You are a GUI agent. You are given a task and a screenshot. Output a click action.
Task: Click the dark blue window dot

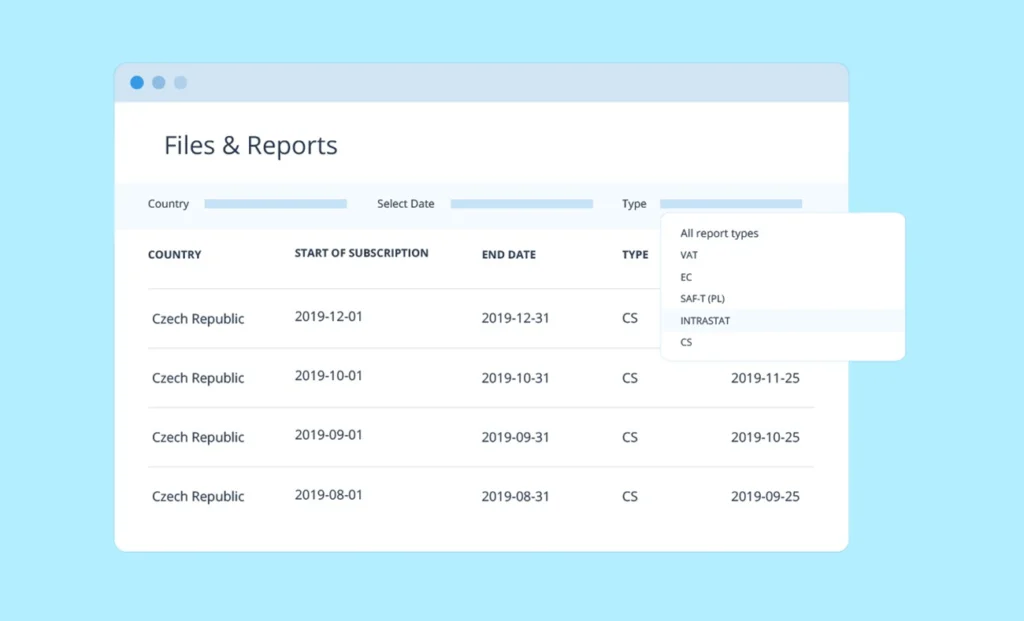[137, 83]
